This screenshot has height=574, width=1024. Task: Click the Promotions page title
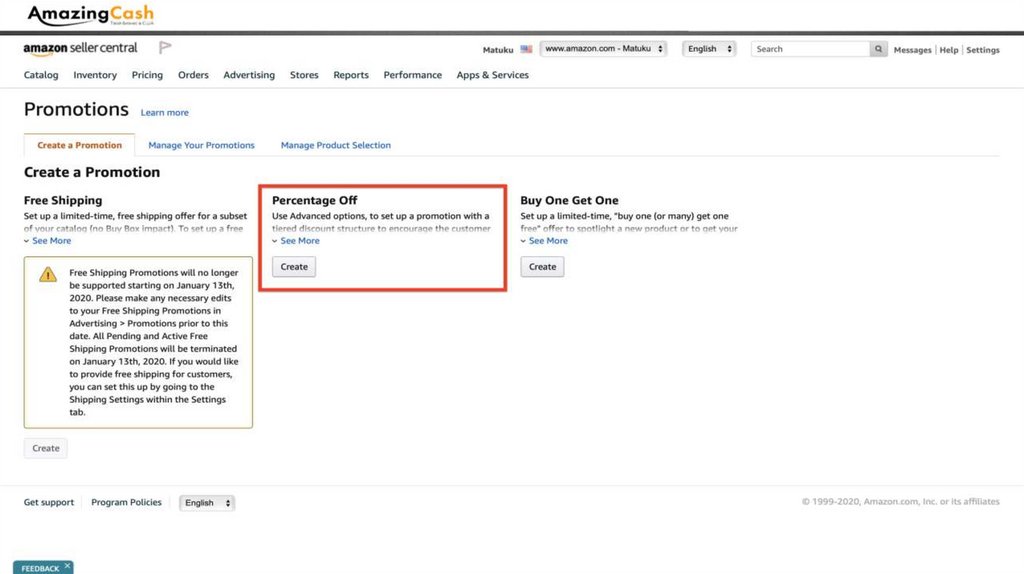coord(76,109)
